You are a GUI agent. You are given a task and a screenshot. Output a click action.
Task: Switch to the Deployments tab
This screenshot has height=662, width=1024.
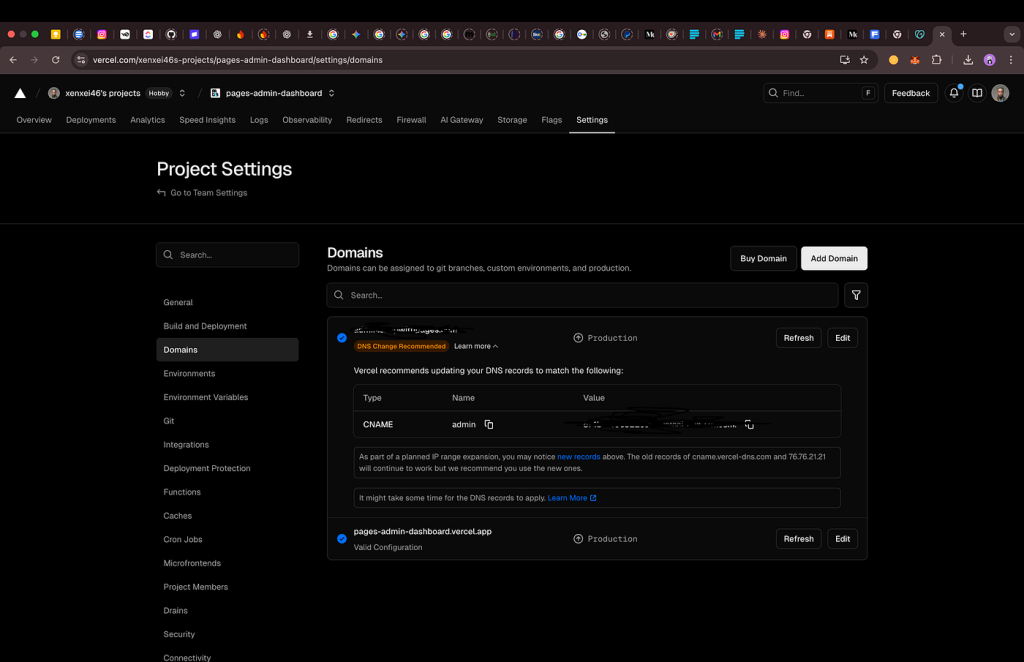(x=91, y=120)
